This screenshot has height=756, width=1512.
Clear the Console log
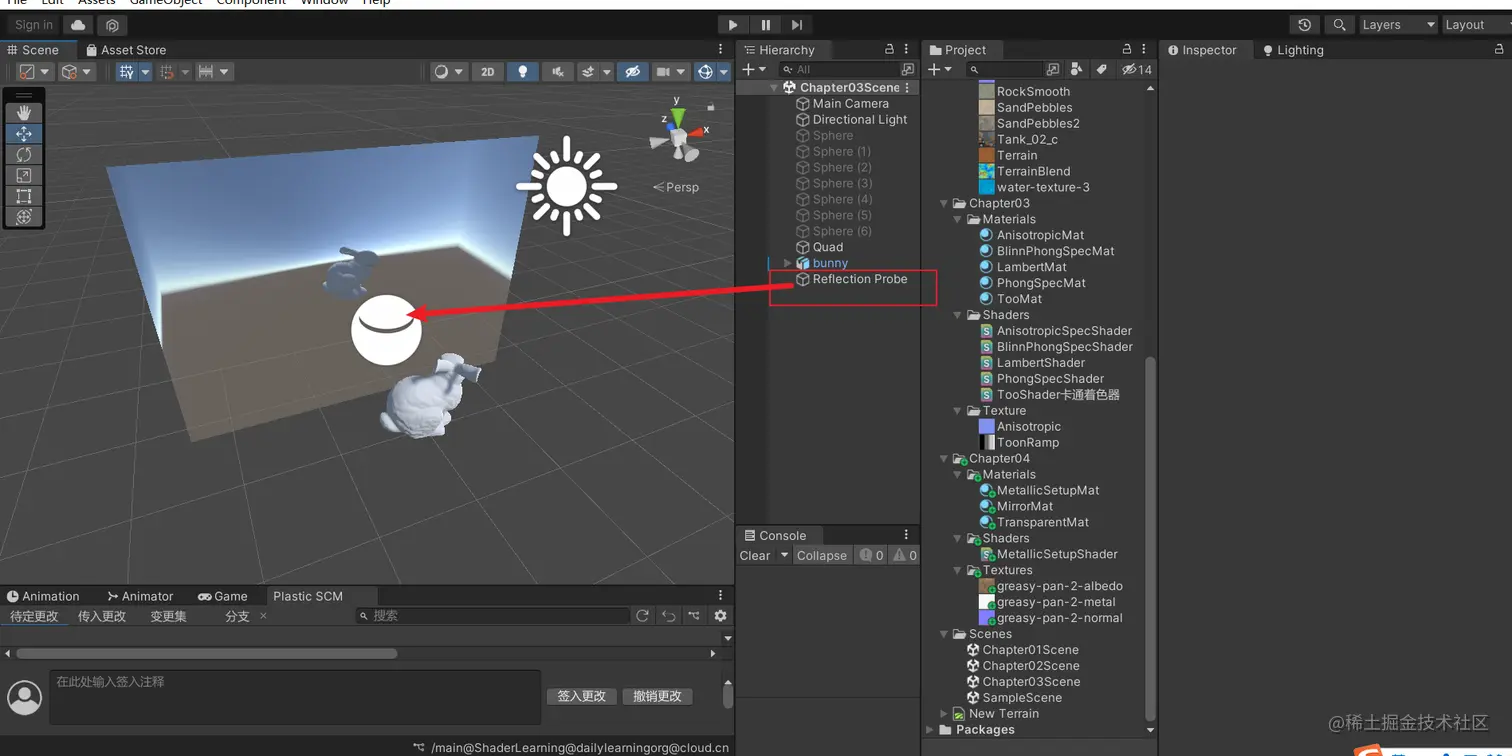[x=755, y=556]
